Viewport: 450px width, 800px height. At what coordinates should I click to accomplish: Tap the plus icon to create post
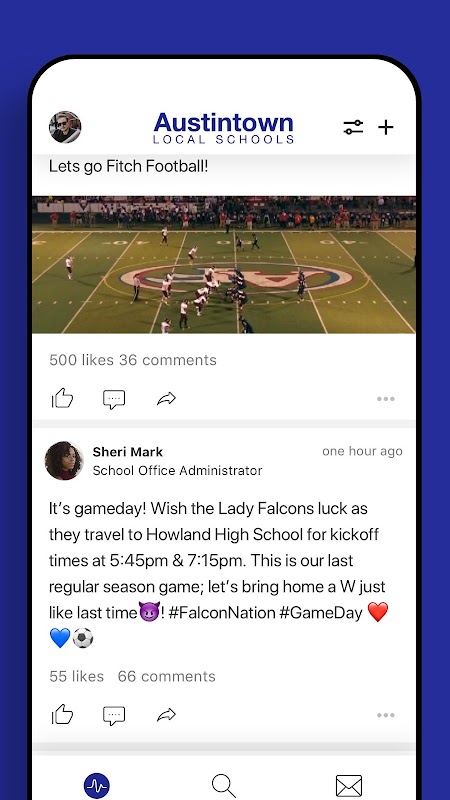pos(386,127)
